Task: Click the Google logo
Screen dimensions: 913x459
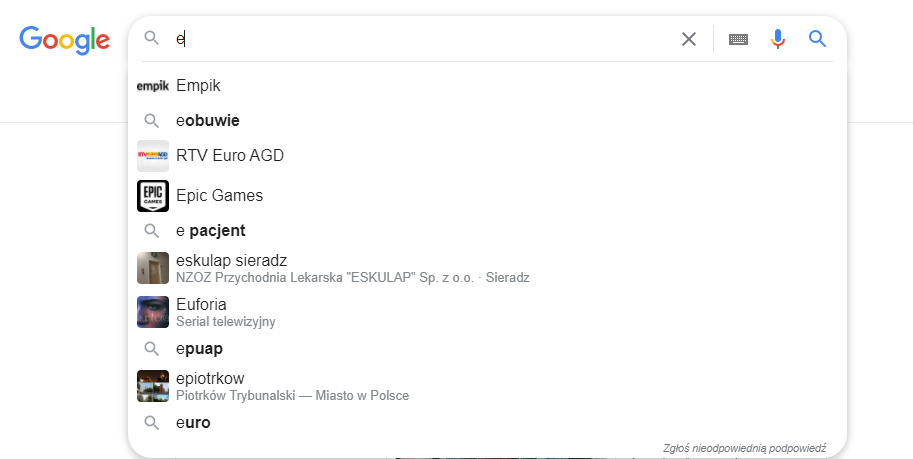Action: click(x=64, y=39)
